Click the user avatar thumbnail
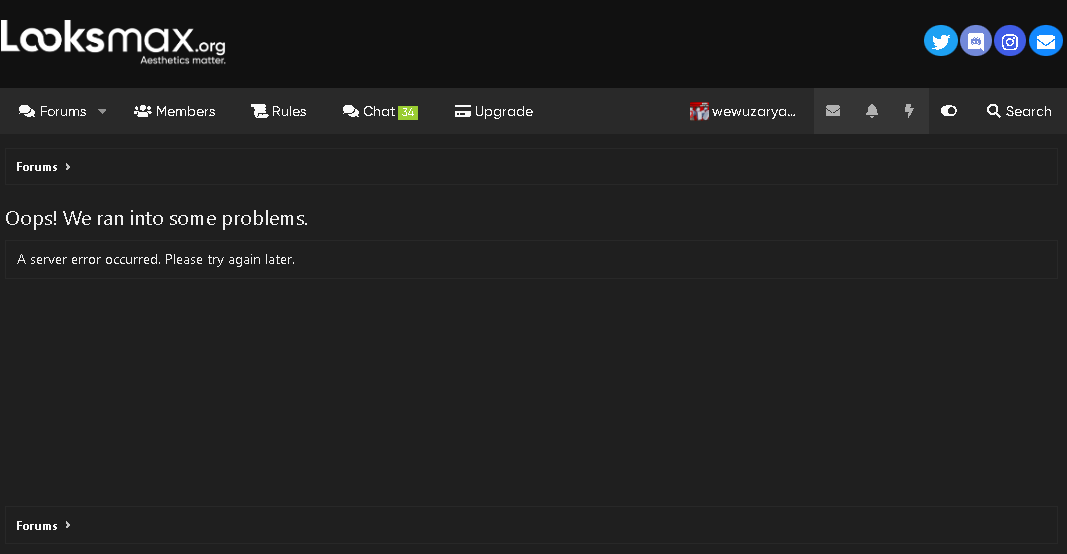This screenshot has width=1067, height=554. coord(699,111)
